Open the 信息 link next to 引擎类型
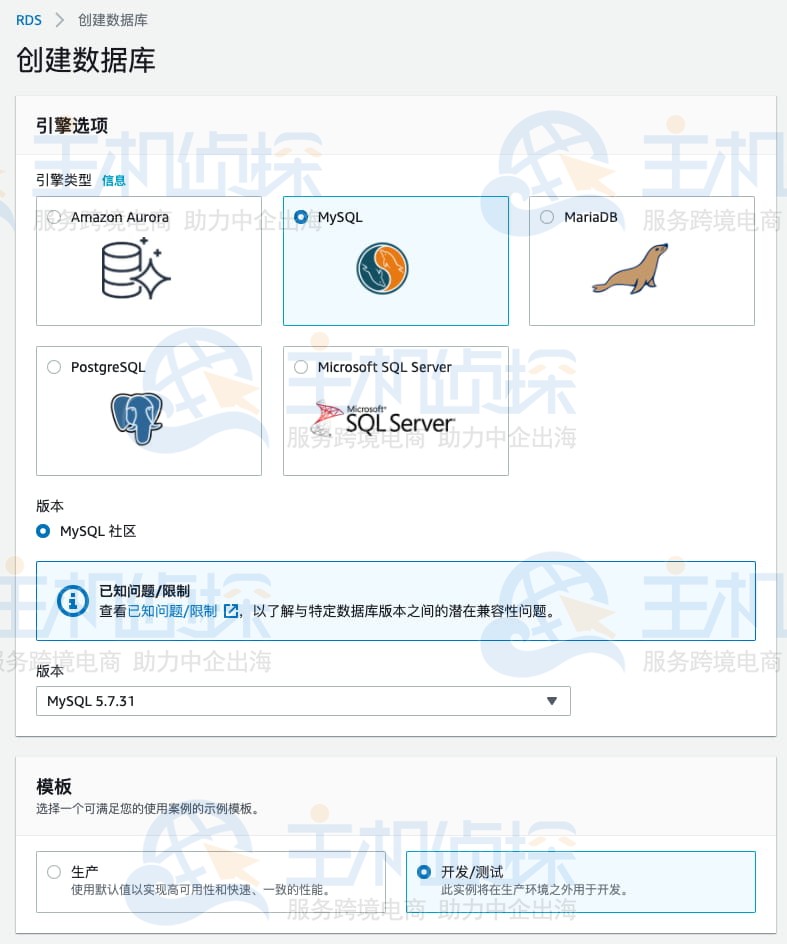Screen dimensions: 787x944 114,180
